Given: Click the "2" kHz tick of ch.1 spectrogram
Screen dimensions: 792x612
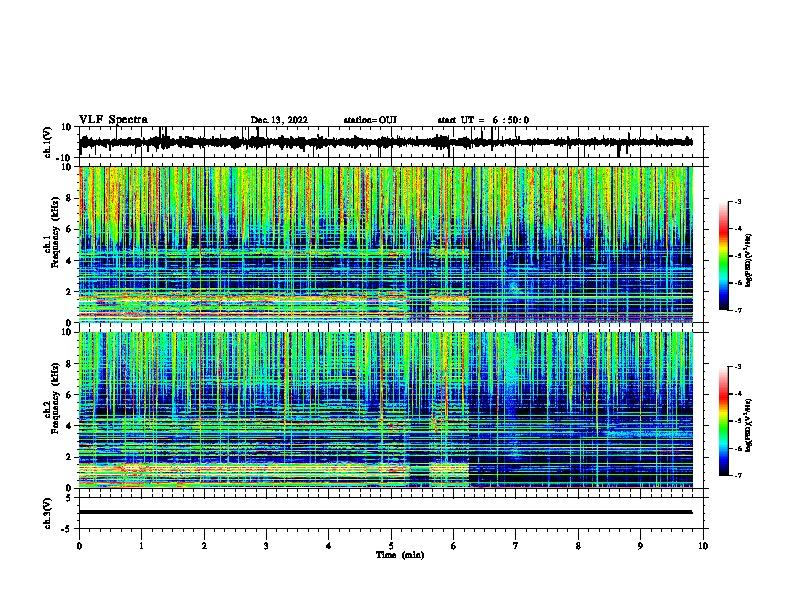Looking at the screenshot, I should [x=69, y=292].
